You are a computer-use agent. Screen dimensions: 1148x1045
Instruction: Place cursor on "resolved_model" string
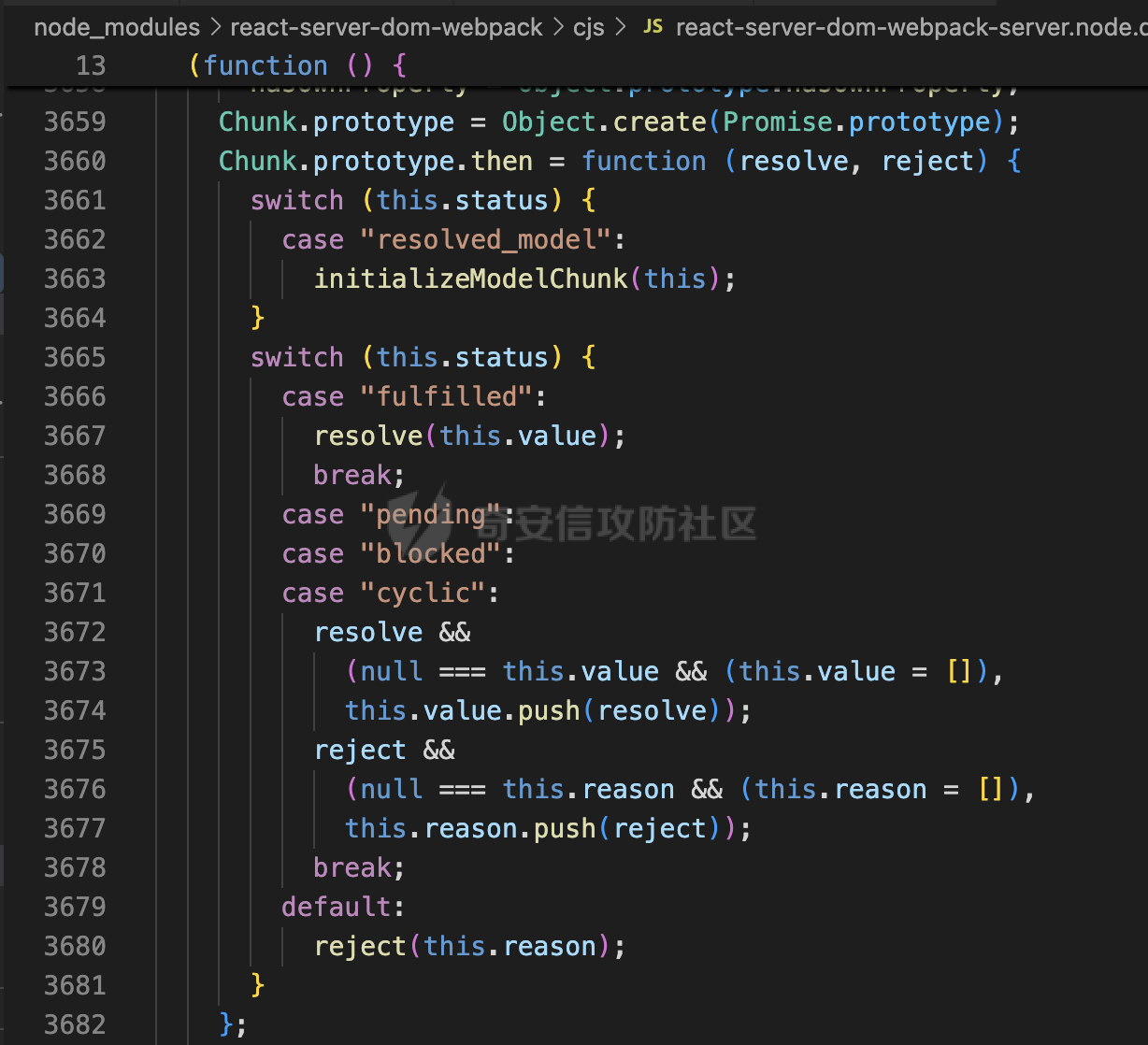[485, 240]
